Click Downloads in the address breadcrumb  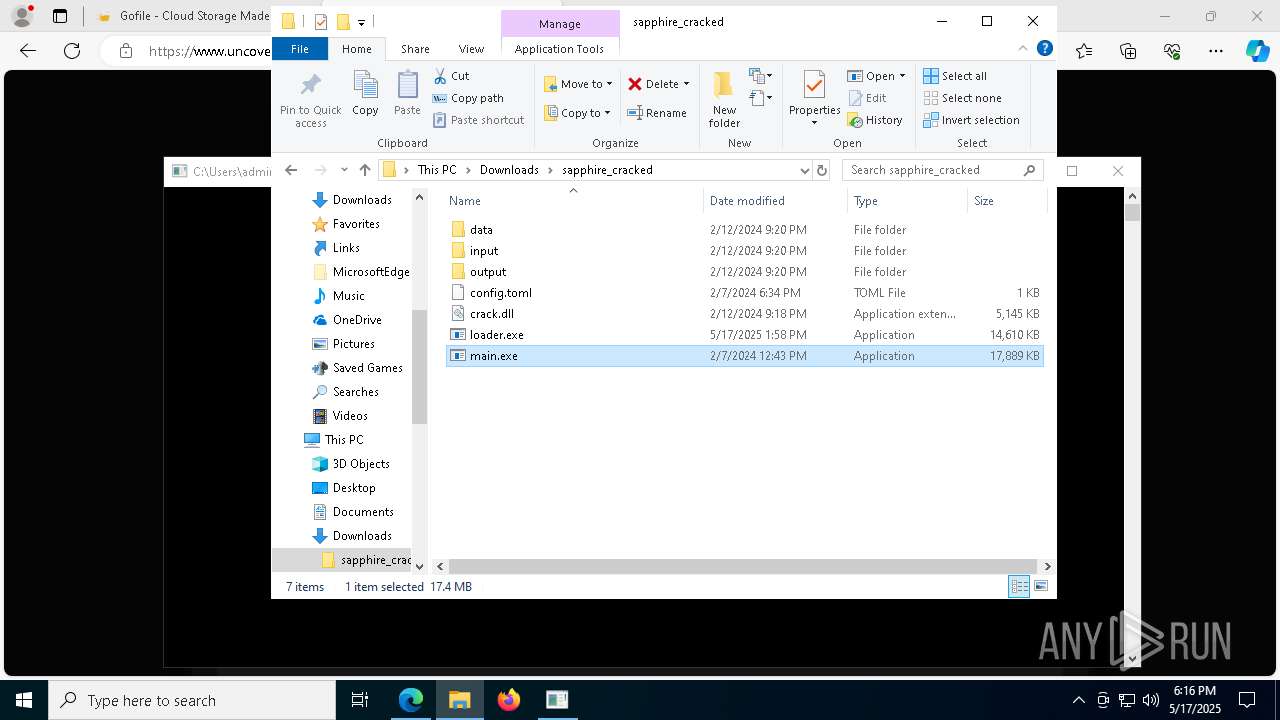click(509, 170)
